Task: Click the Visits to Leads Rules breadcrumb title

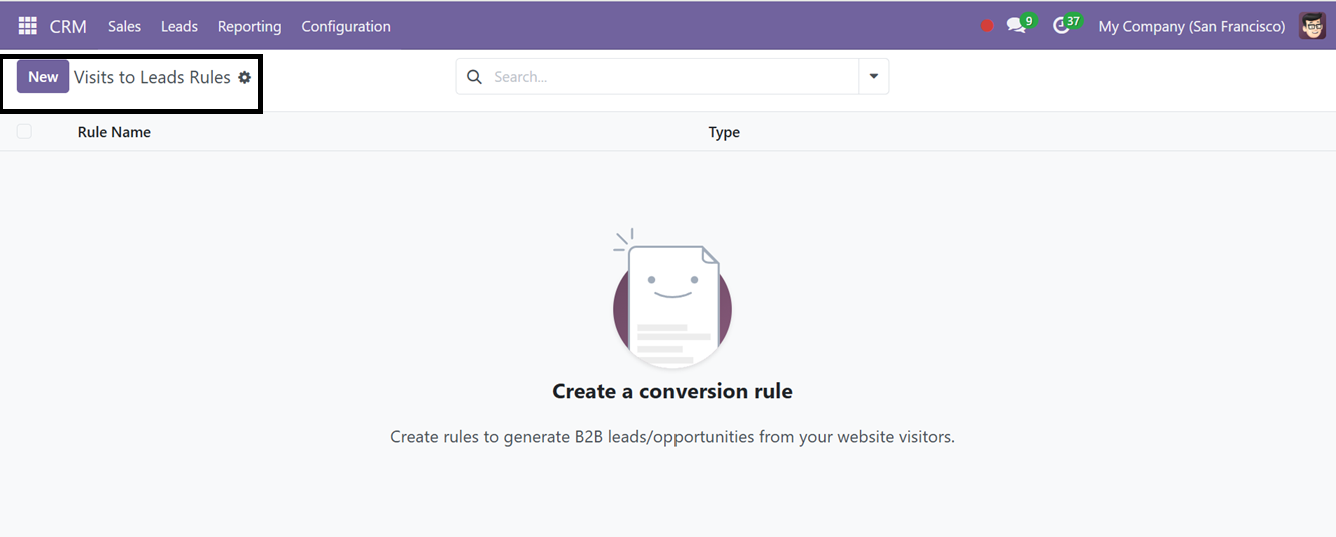Action: (x=152, y=77)
